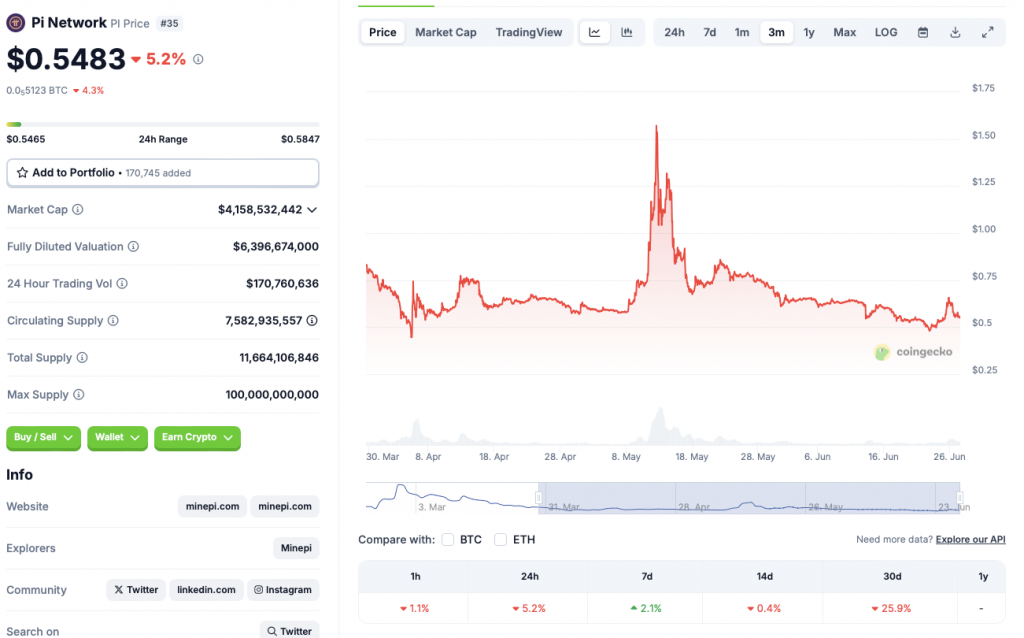Toggle LOG scale on chart

[886, 32]
